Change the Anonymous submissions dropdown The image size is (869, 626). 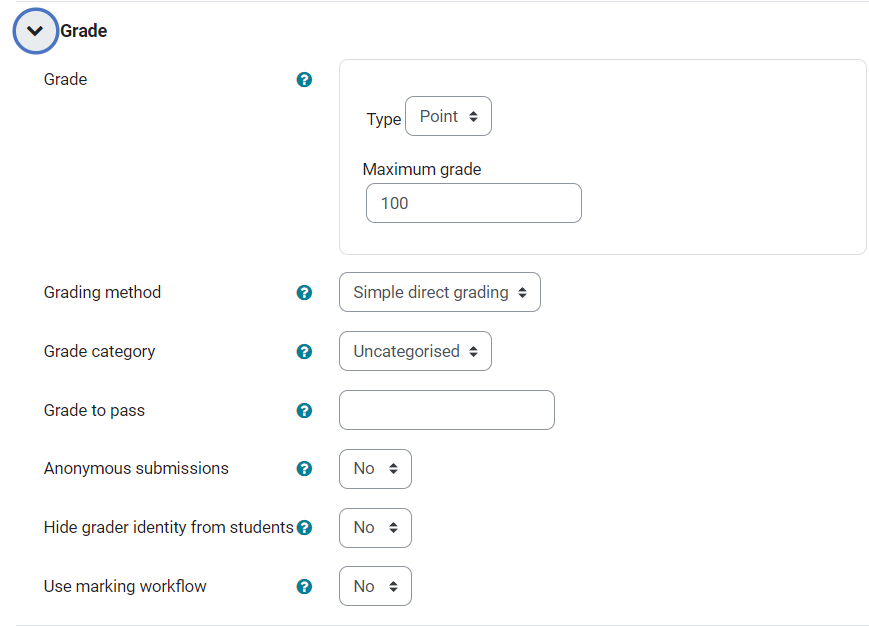[x=375, y=468]
